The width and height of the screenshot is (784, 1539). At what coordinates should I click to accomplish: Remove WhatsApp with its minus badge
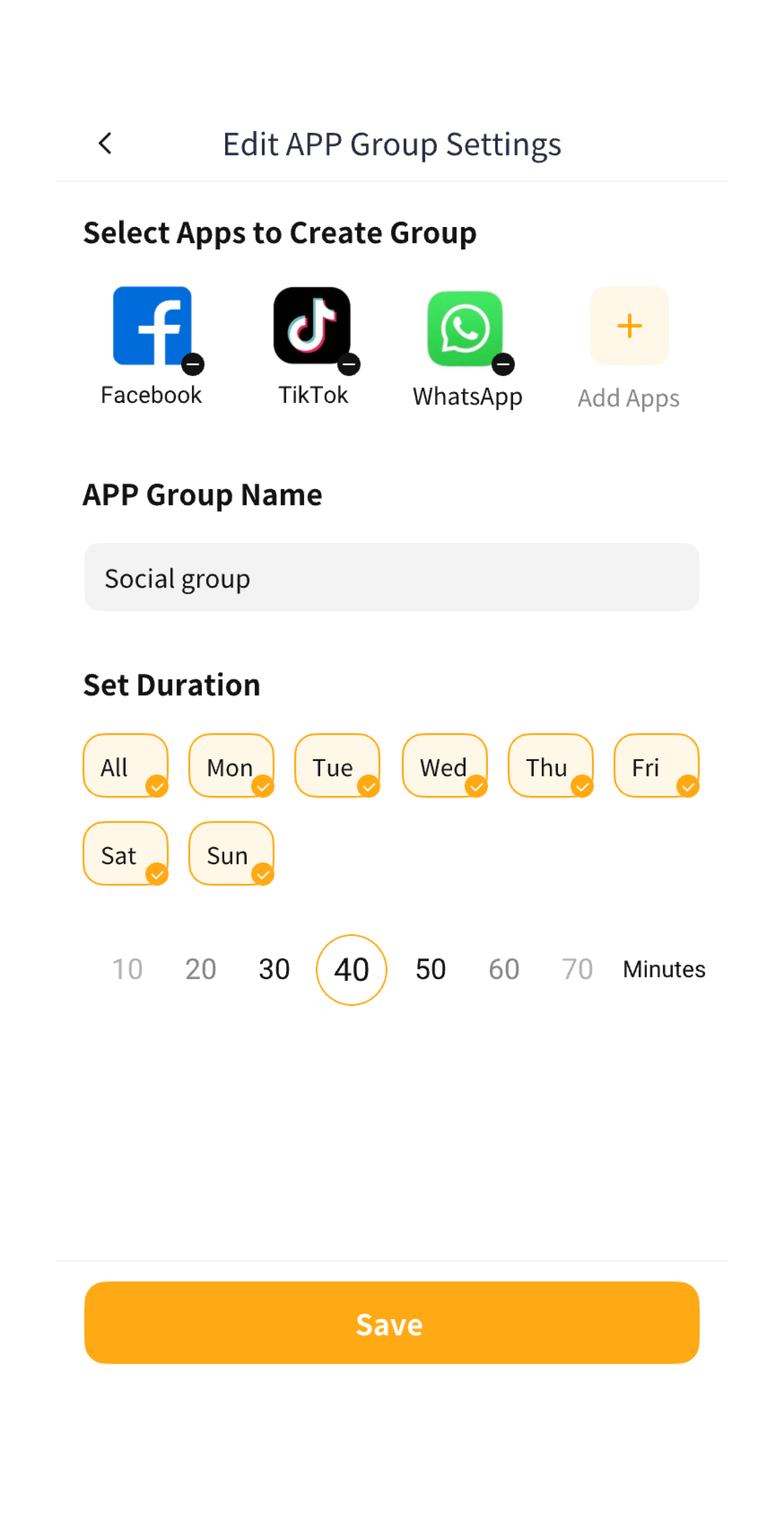click(503, 364)
